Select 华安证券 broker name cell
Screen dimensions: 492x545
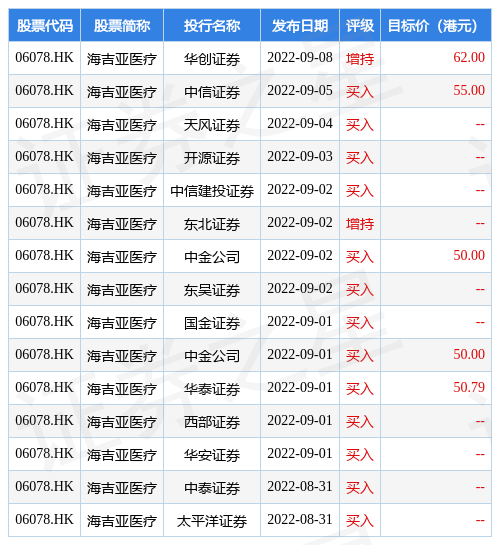212,455
